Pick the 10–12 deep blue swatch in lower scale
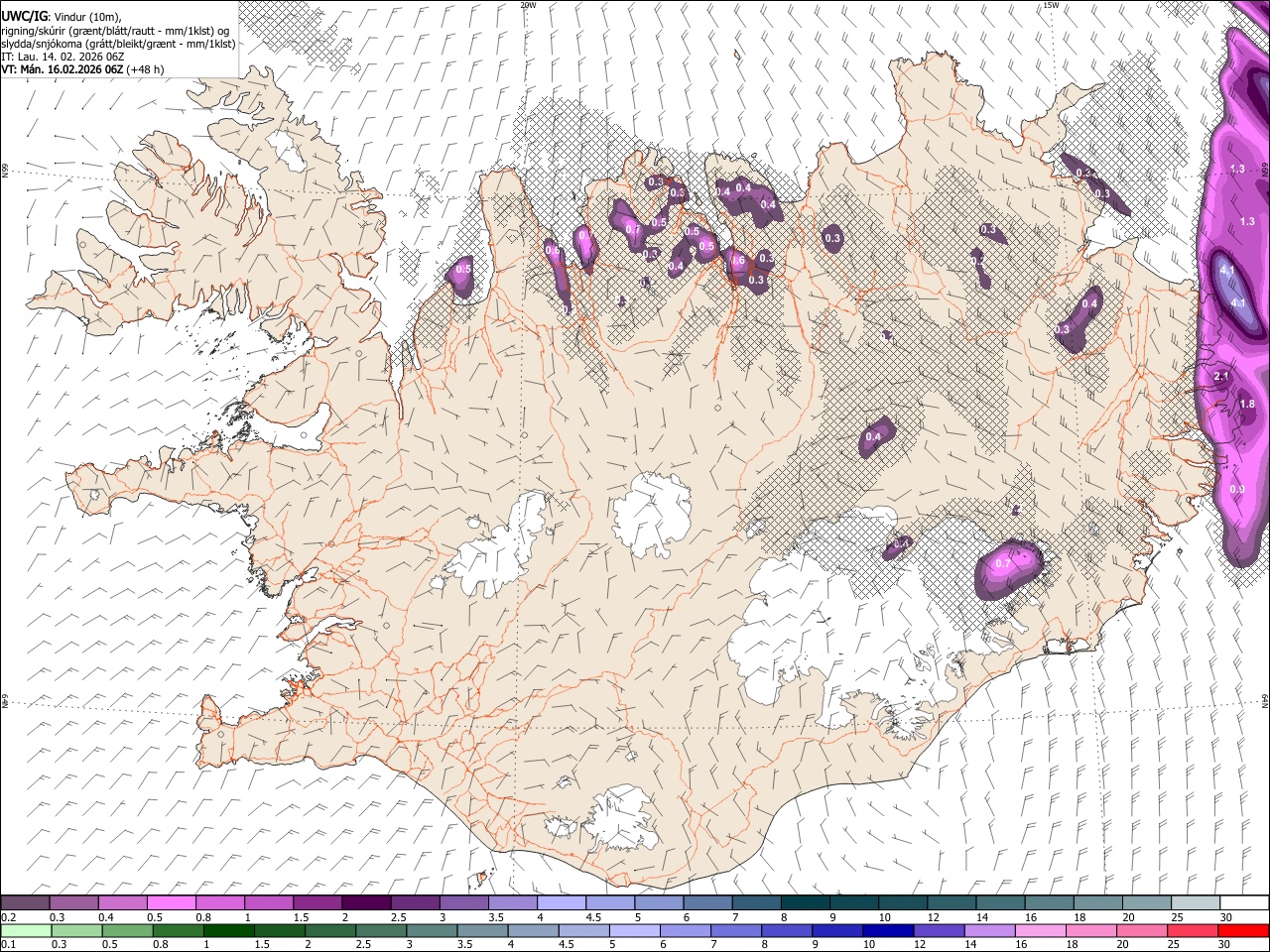 click(888, 930)
